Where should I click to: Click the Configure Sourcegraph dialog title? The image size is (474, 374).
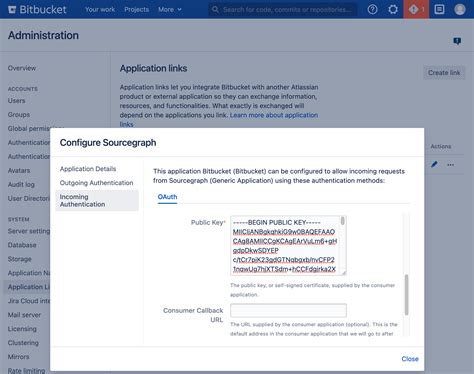pyautogui.click(x=108, y=143)
